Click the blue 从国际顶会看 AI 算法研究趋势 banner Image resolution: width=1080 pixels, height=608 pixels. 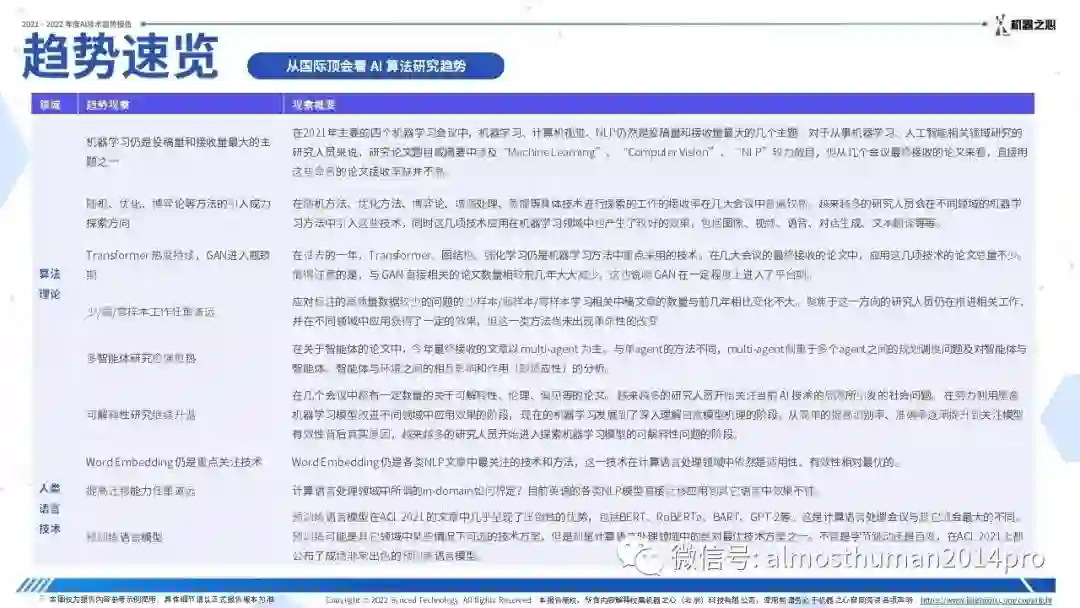click(375, 66)
